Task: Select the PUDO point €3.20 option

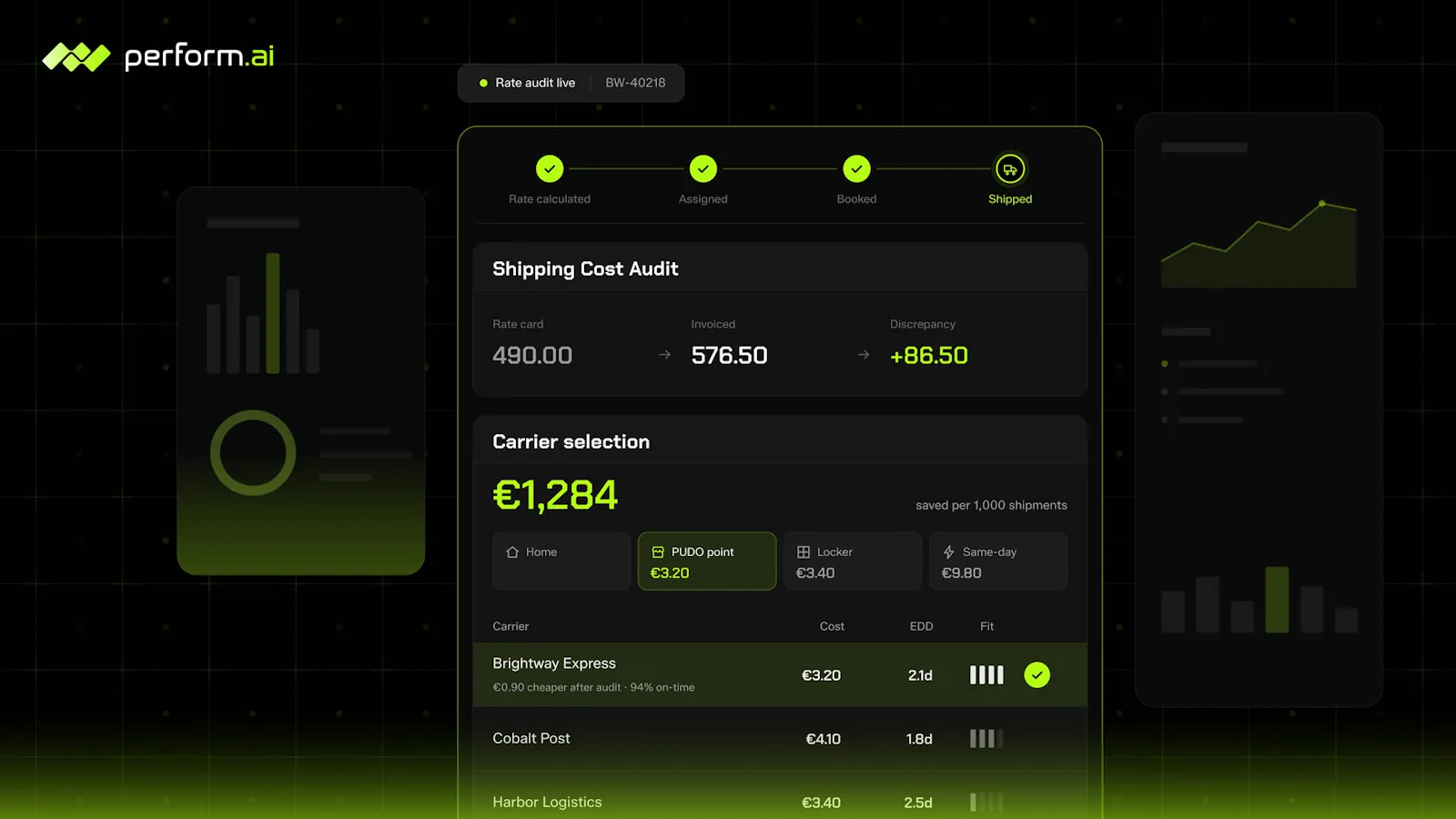Action: pyautogui.click(x=707, y=561)
